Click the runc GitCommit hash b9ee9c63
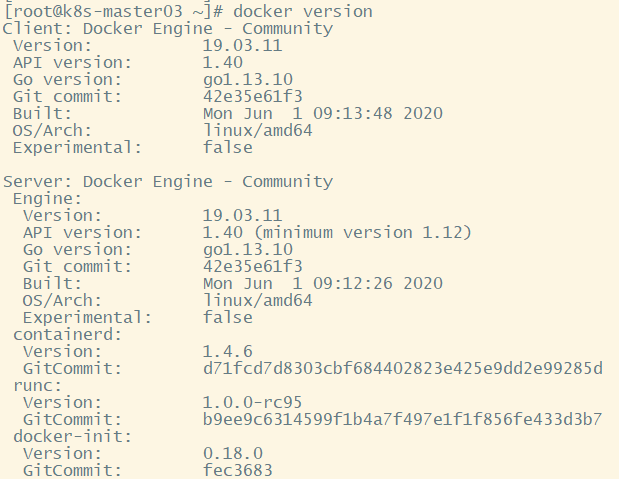Image resolution: width=619 pixels, height=479 pixels. click(403, 419)
